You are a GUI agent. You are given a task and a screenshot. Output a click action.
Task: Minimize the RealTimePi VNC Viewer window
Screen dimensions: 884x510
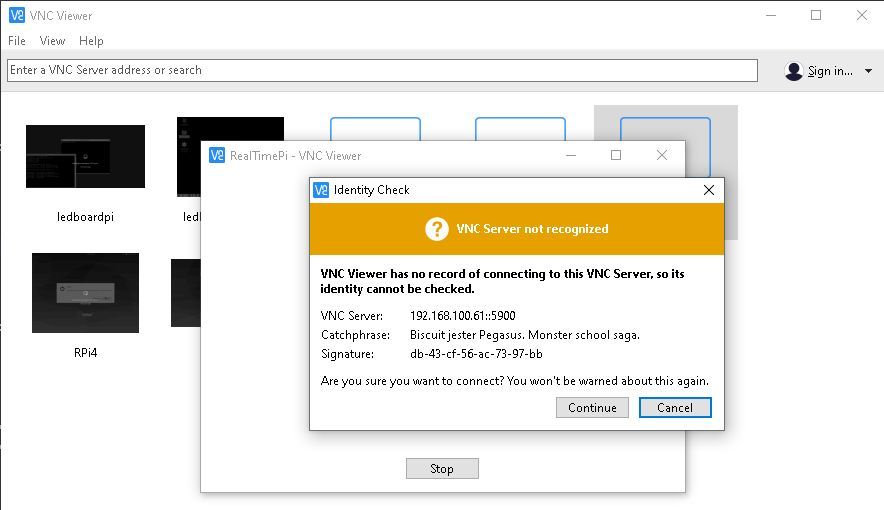(x=571, y=155)
